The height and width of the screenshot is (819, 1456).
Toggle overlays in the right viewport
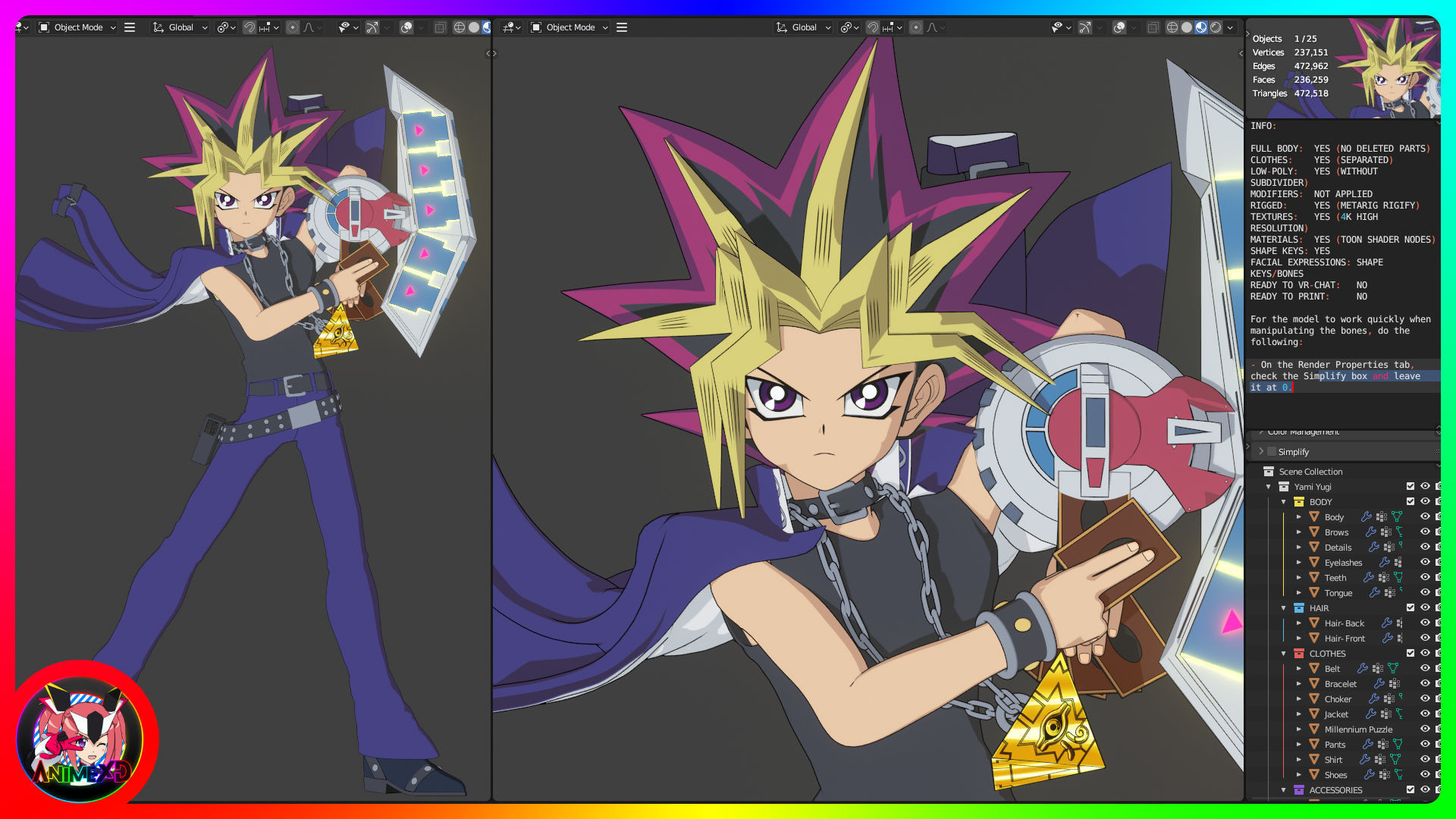click(1119, 27)
